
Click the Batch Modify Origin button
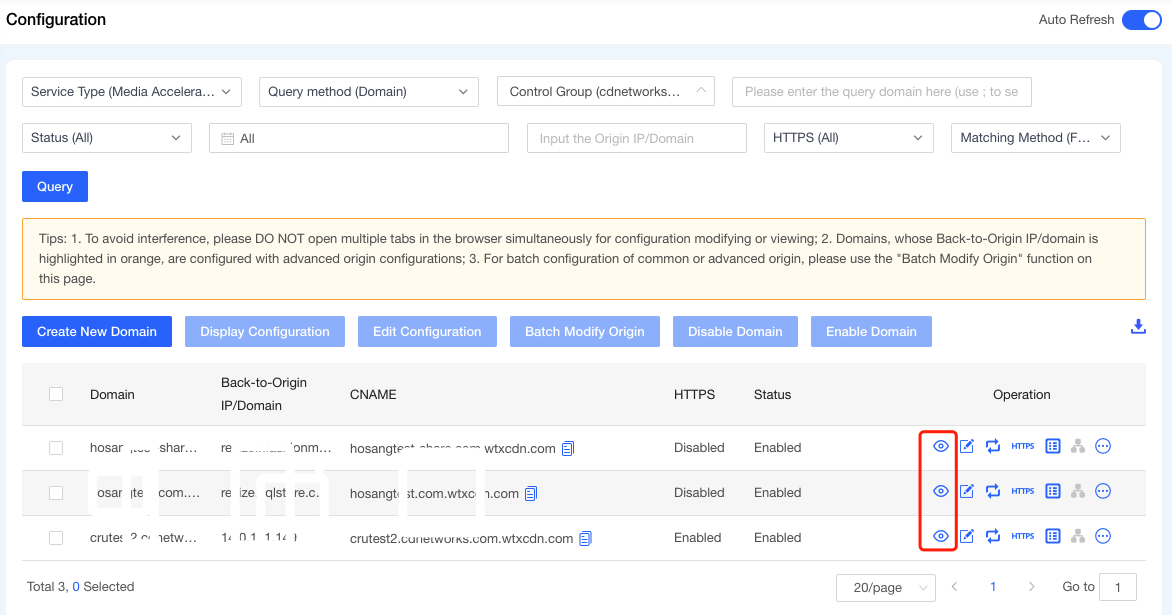[x=584, y=332]
